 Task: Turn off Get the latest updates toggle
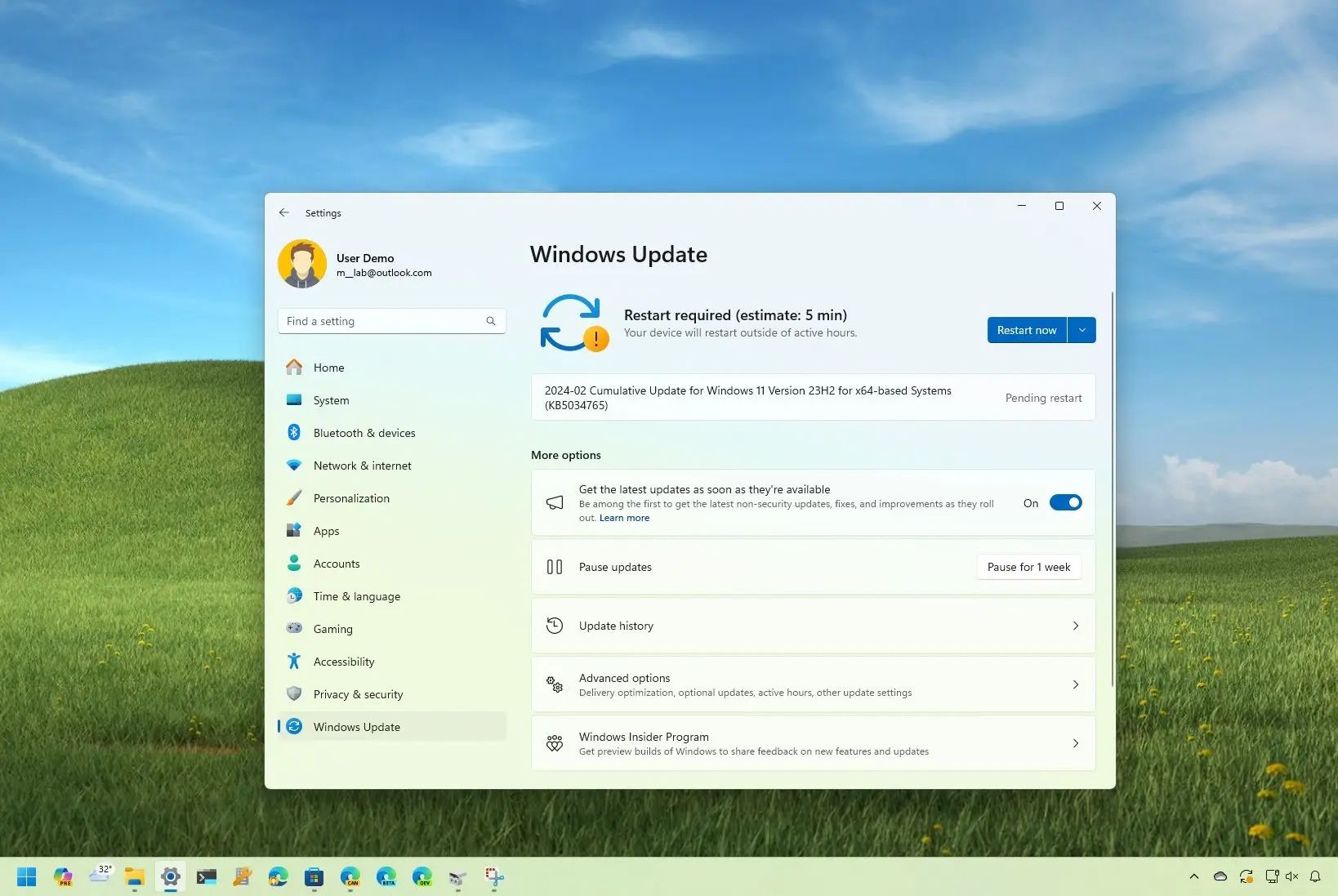[x=1065, y=502]
